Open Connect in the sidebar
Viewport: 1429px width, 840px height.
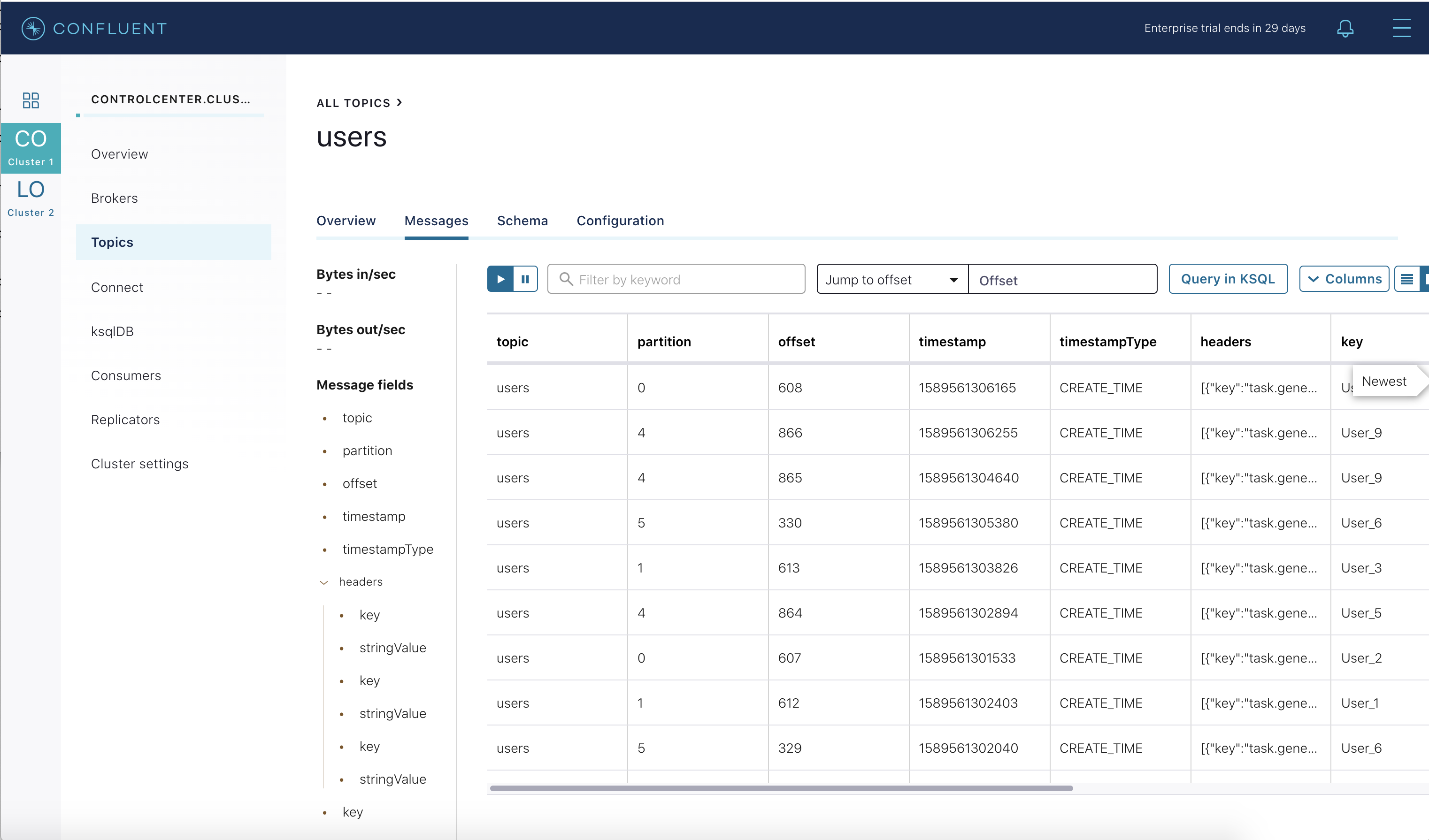117,287
